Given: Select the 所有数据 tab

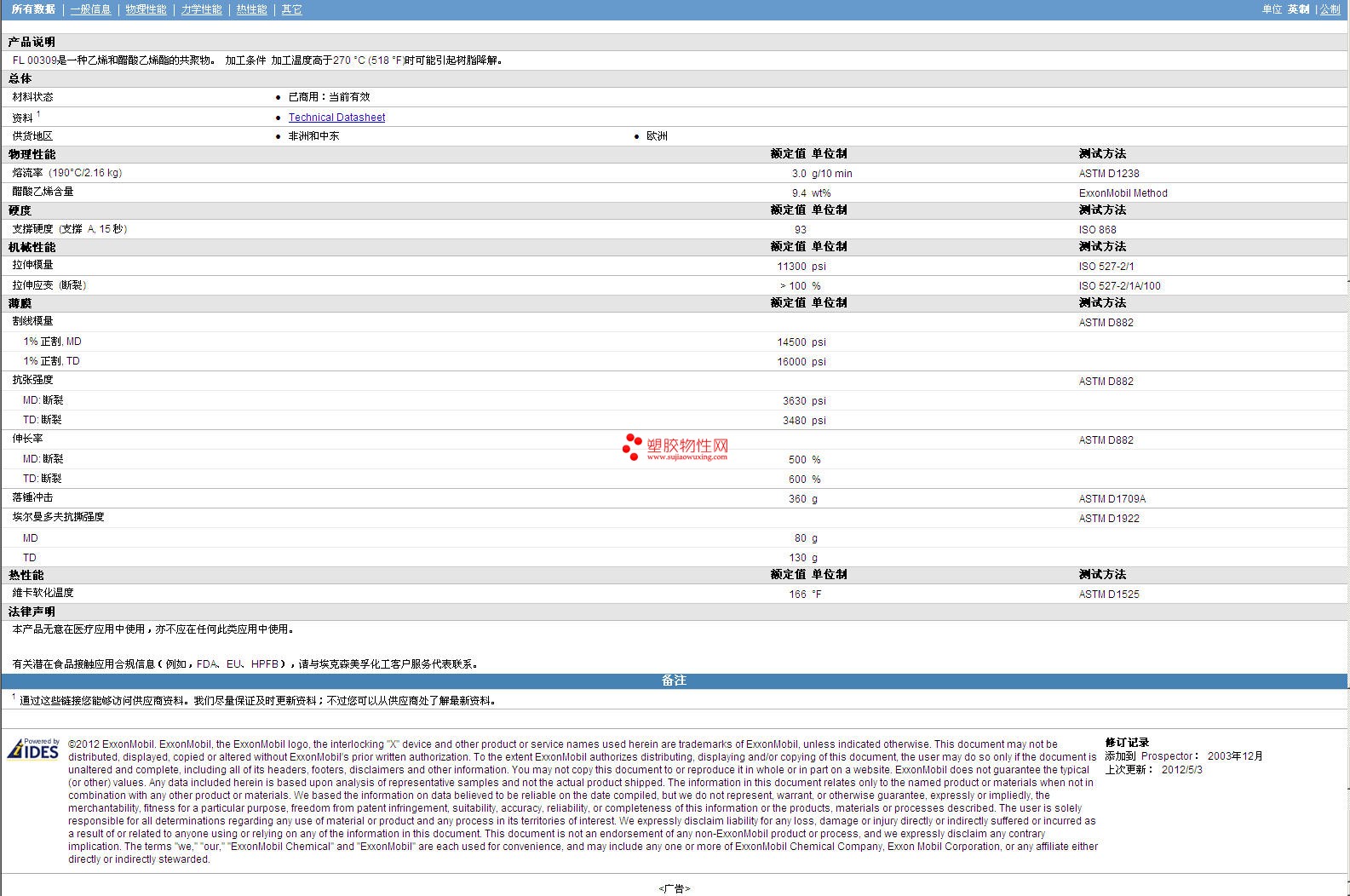Looking at the screenshot, I should point(33,9).
